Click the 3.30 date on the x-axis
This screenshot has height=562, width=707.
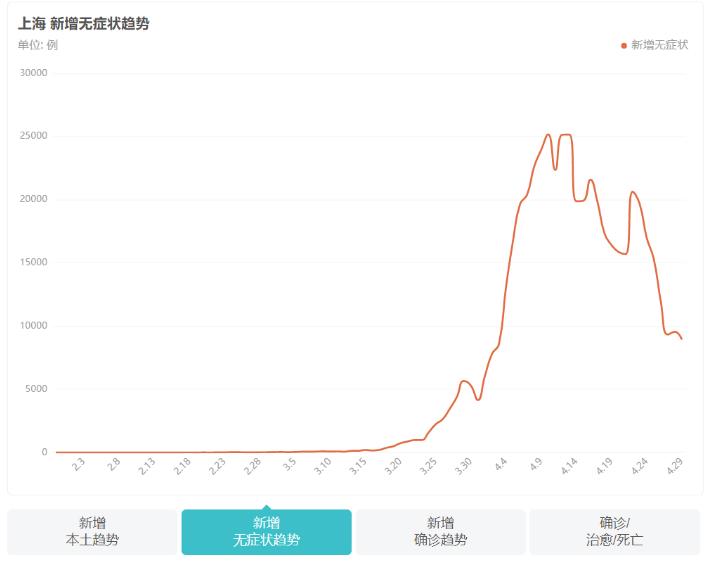tap(463, 466)
